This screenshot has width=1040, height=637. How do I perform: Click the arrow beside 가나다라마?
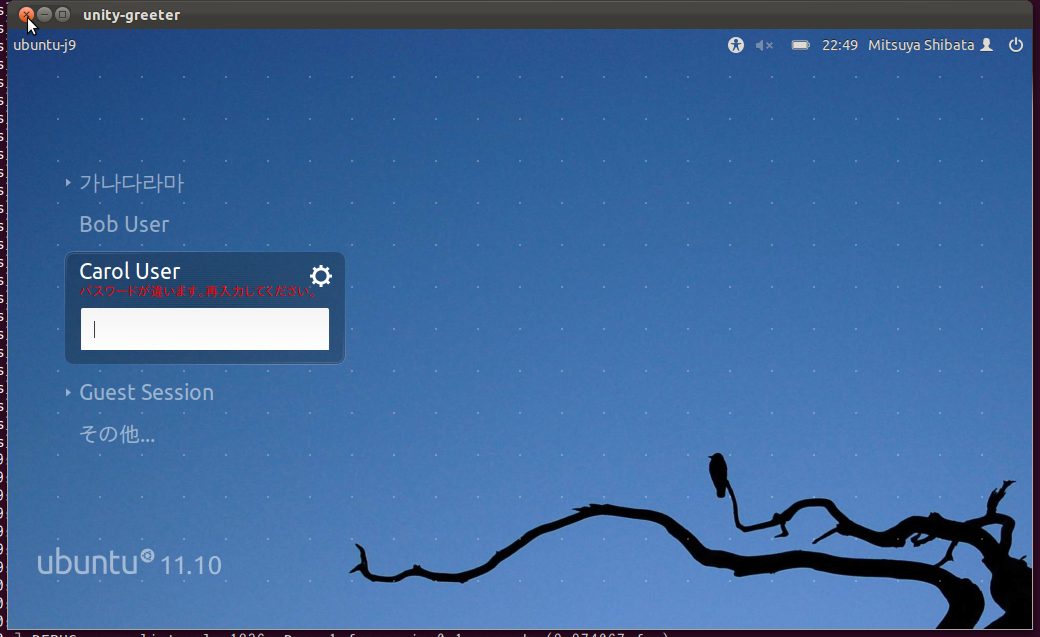(x=68, y=182)
